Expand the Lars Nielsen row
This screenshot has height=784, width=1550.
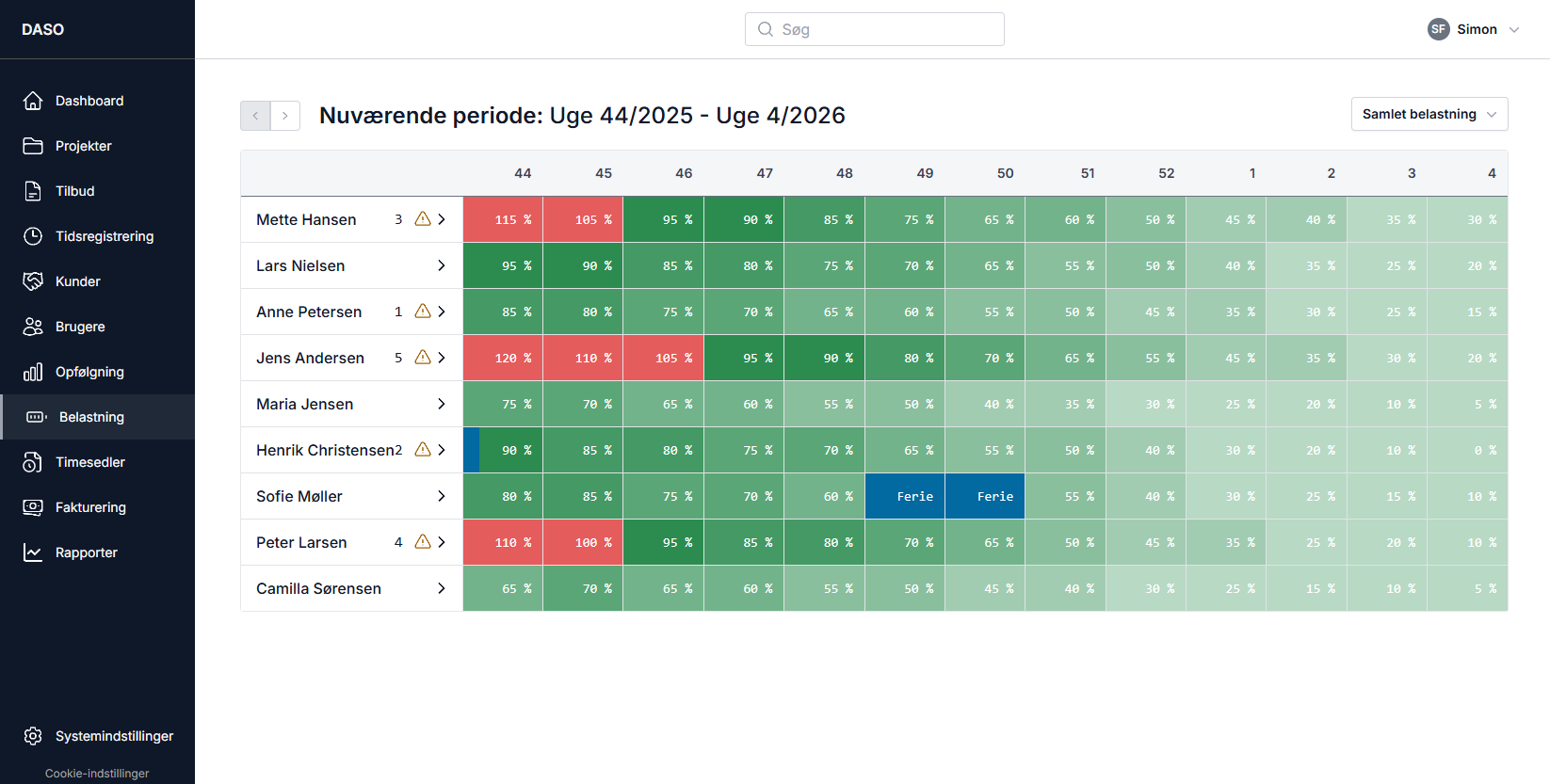click(x=441, y=265)
